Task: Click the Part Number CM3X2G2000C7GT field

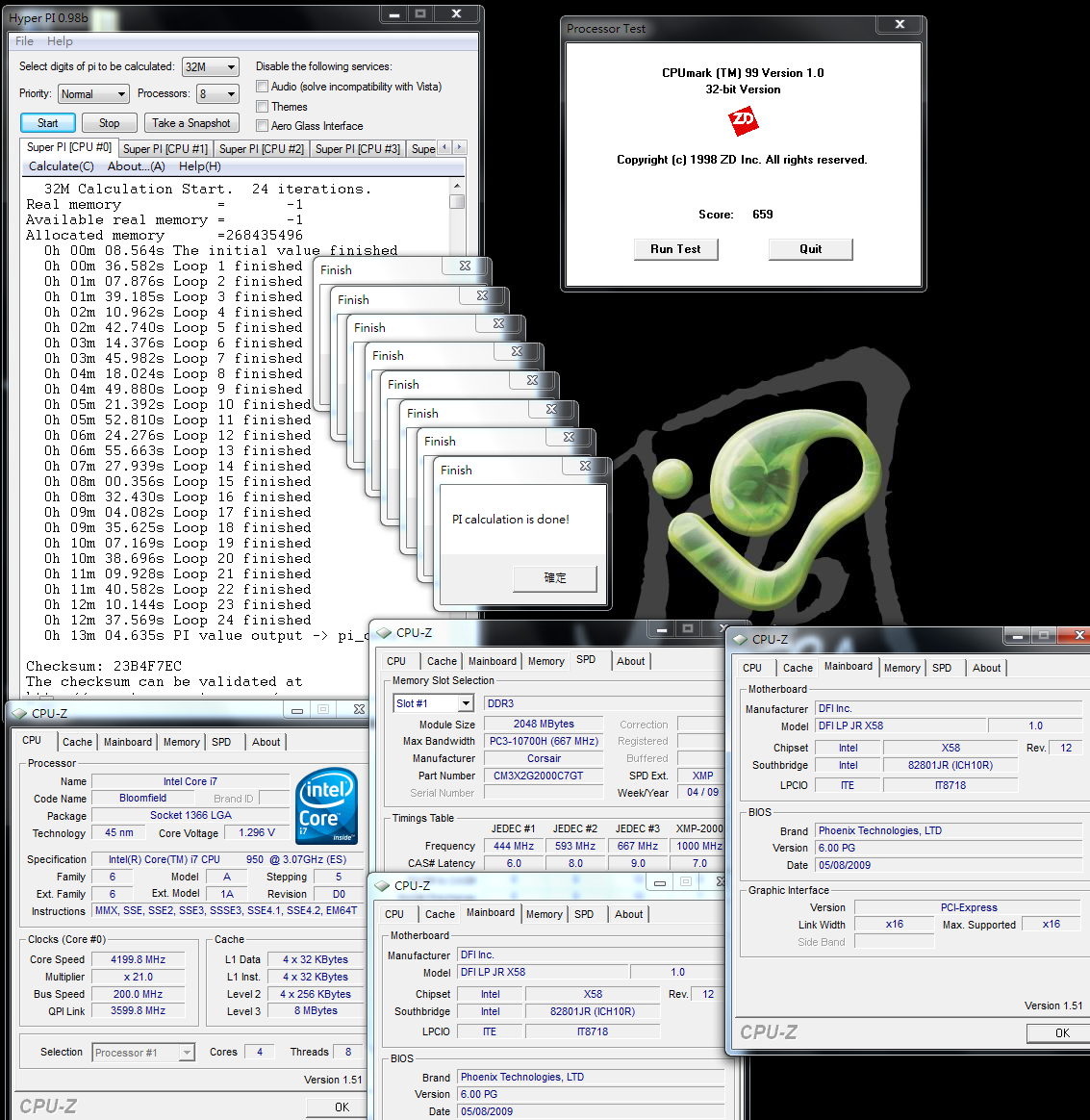Action: [543, 776]
